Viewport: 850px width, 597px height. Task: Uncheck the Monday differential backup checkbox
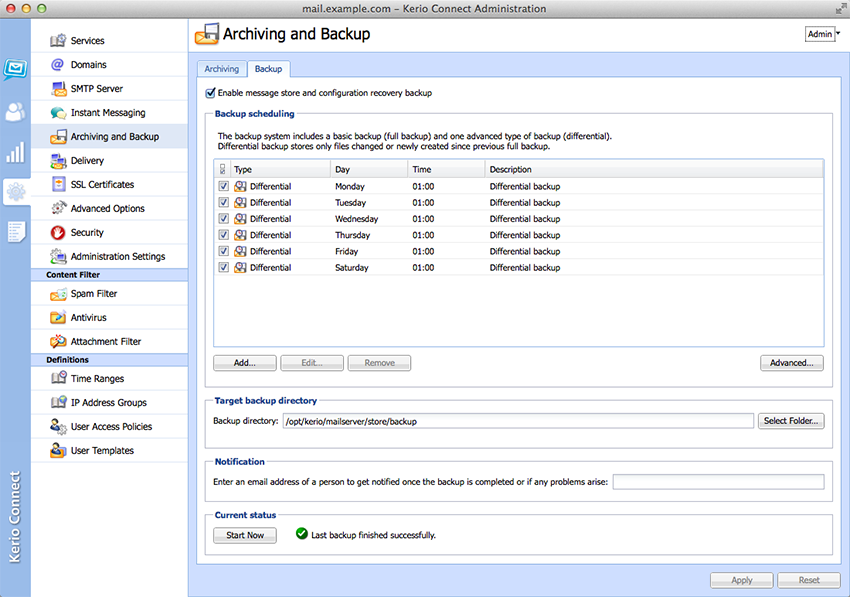pos(223,186)
